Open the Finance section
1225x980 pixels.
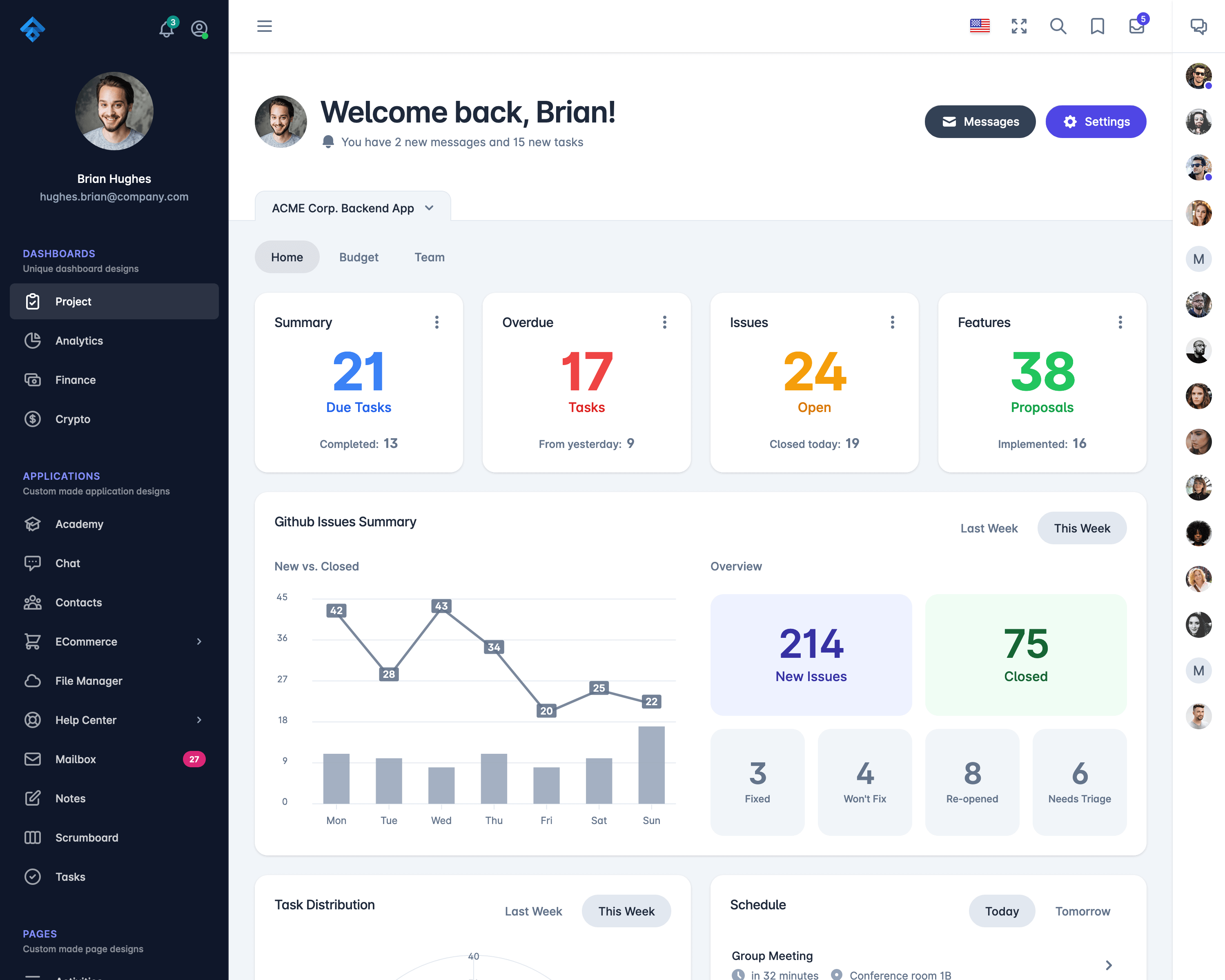click(75, 380)
